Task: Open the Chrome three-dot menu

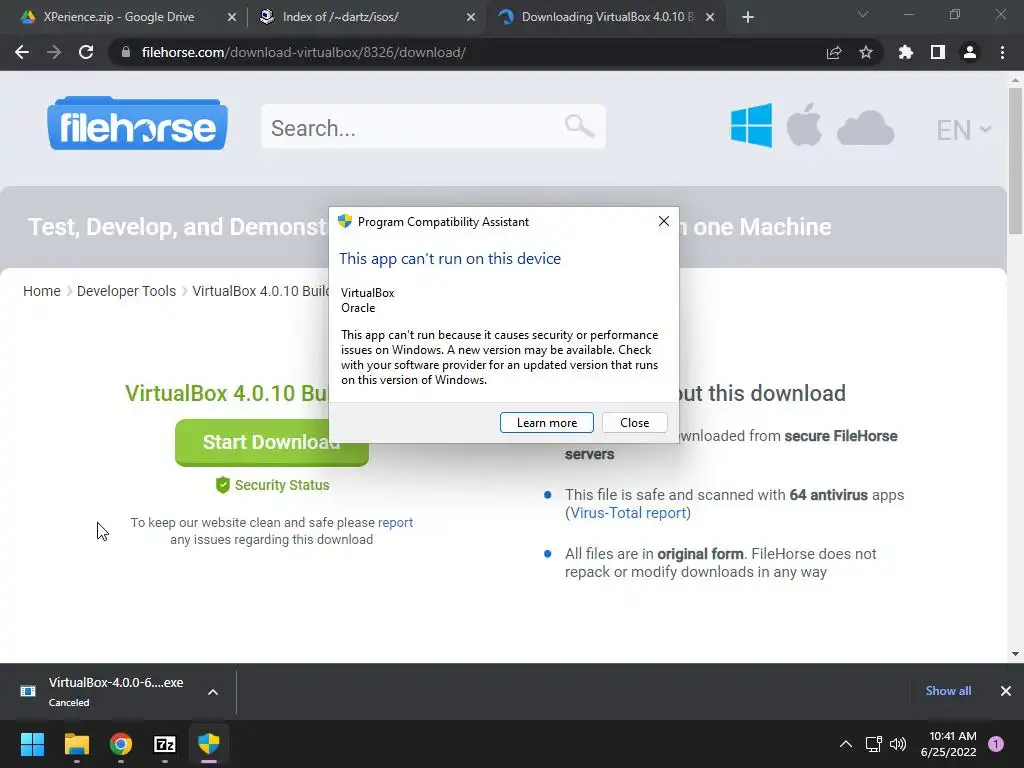Action: point(1002,52)
